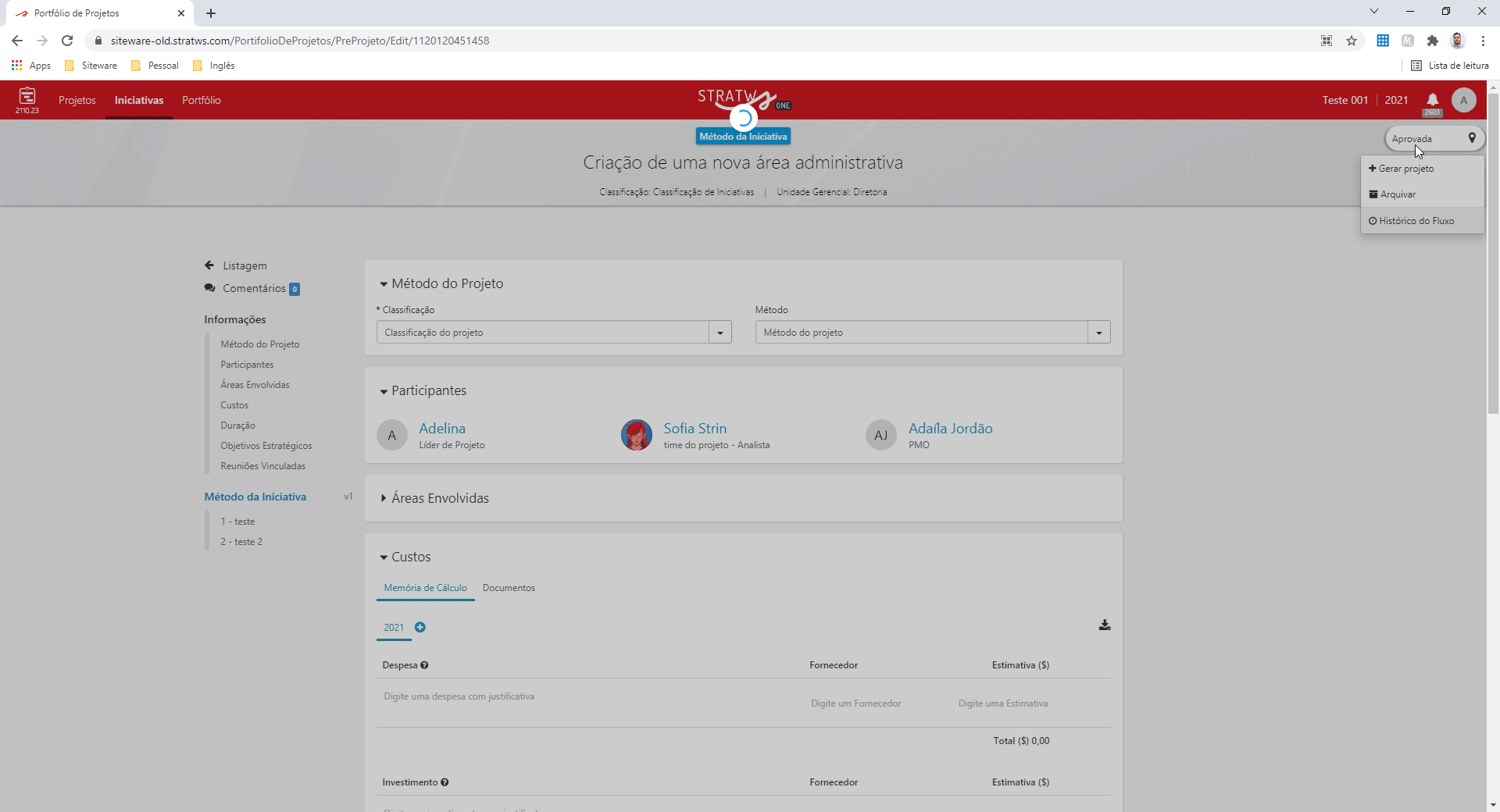1500x812 pixels.
Task: Open the '1 - teste' sidebar item
Action: tap(237, 522)
